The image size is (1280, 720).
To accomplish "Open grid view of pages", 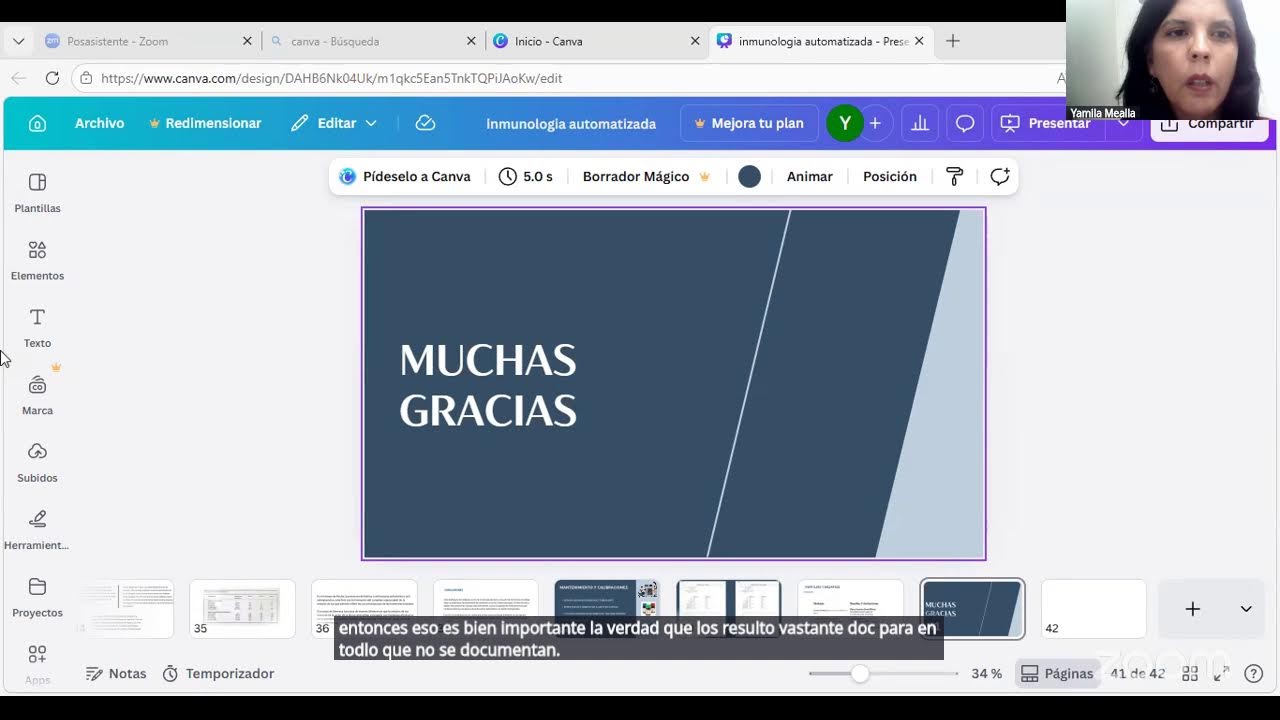I will 1189,674.
